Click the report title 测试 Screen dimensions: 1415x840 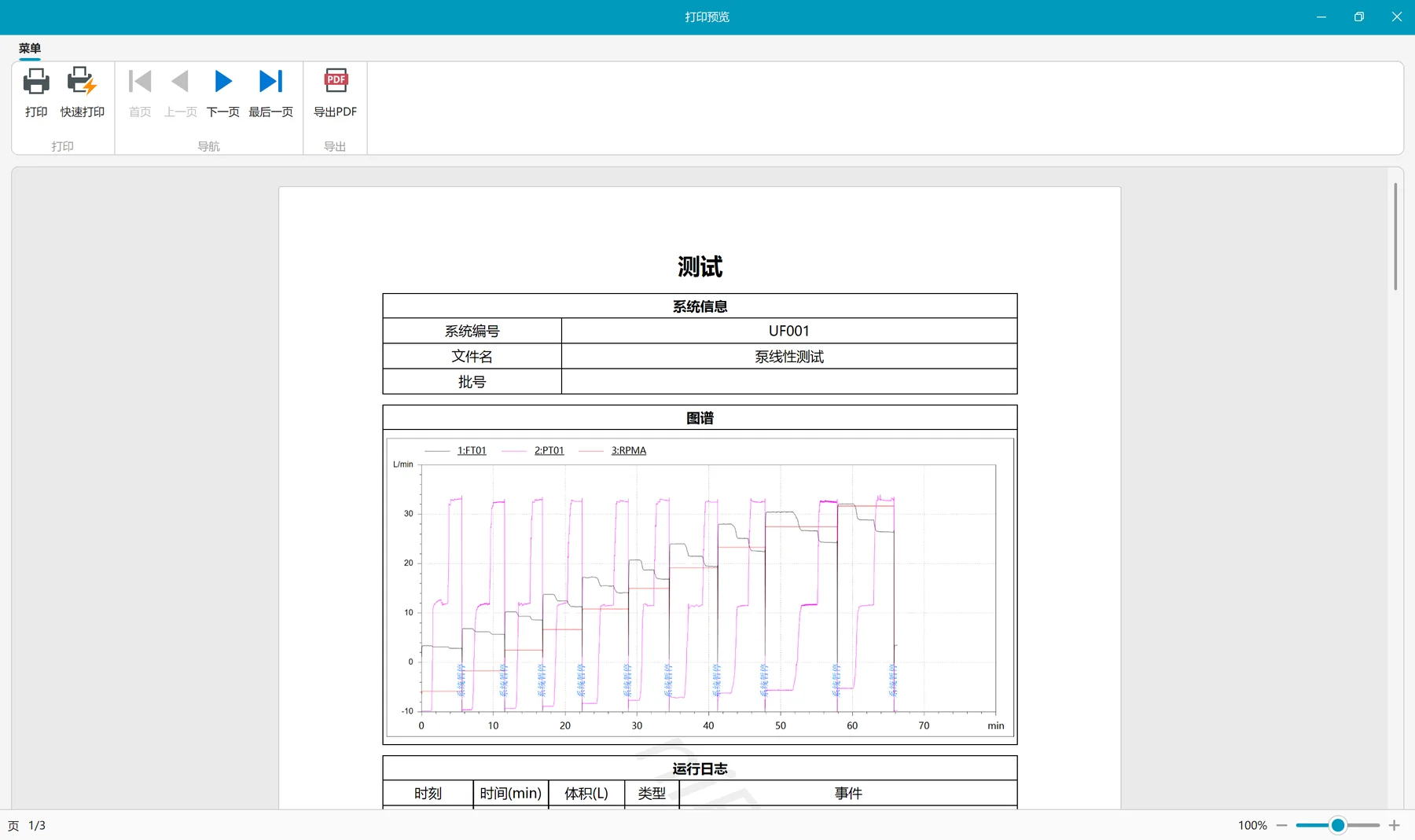pyautogui.click(x=700, y=267)
